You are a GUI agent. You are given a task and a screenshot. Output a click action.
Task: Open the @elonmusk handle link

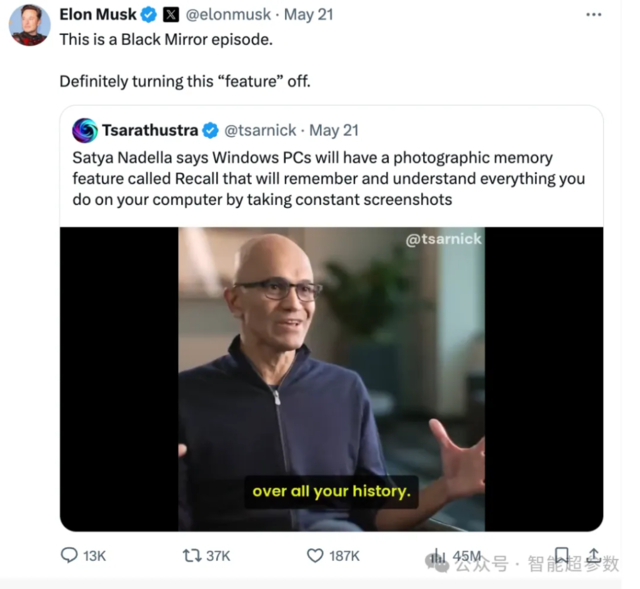pos(228,15)
